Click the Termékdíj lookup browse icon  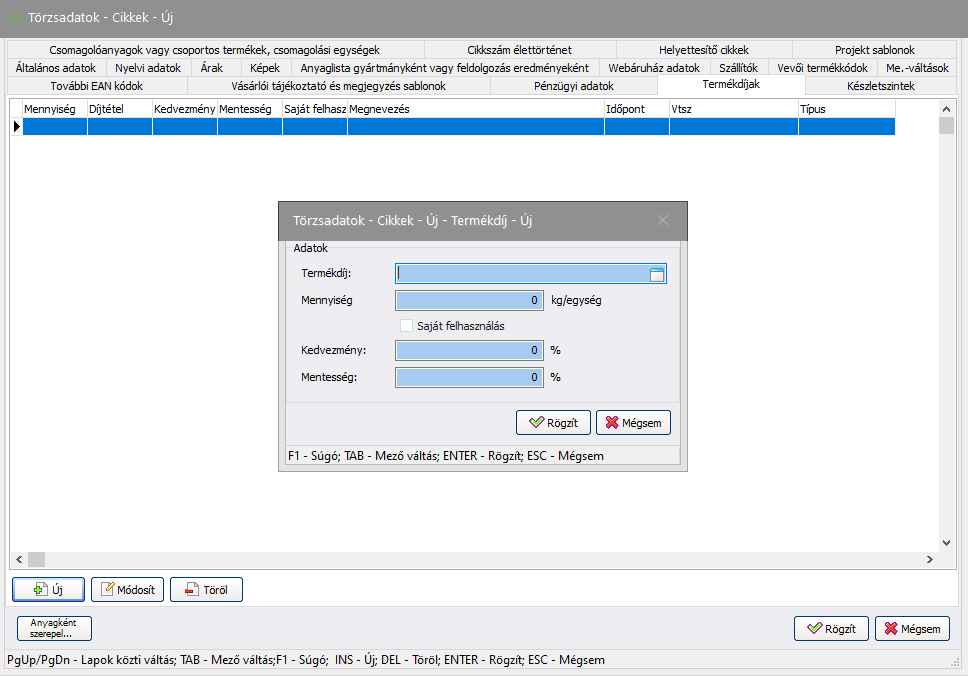(657, 275)
